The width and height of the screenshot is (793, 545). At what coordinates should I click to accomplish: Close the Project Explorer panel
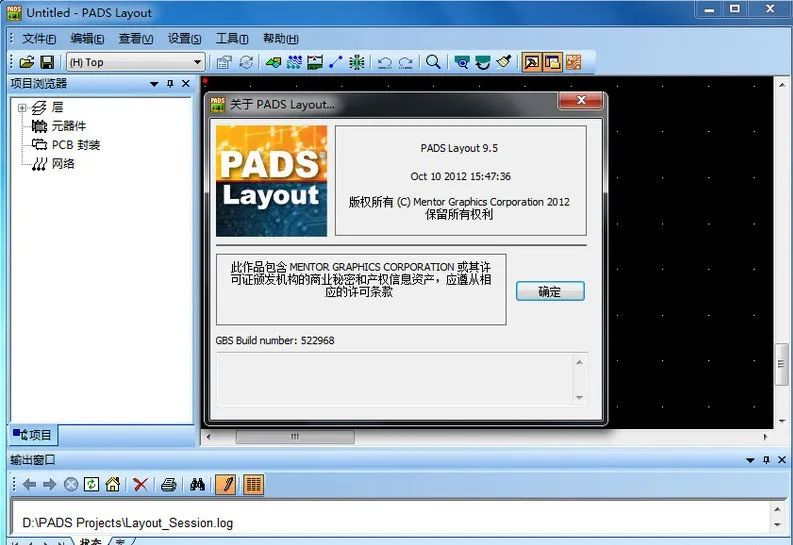pyautogui.click(x=186, y=84)
